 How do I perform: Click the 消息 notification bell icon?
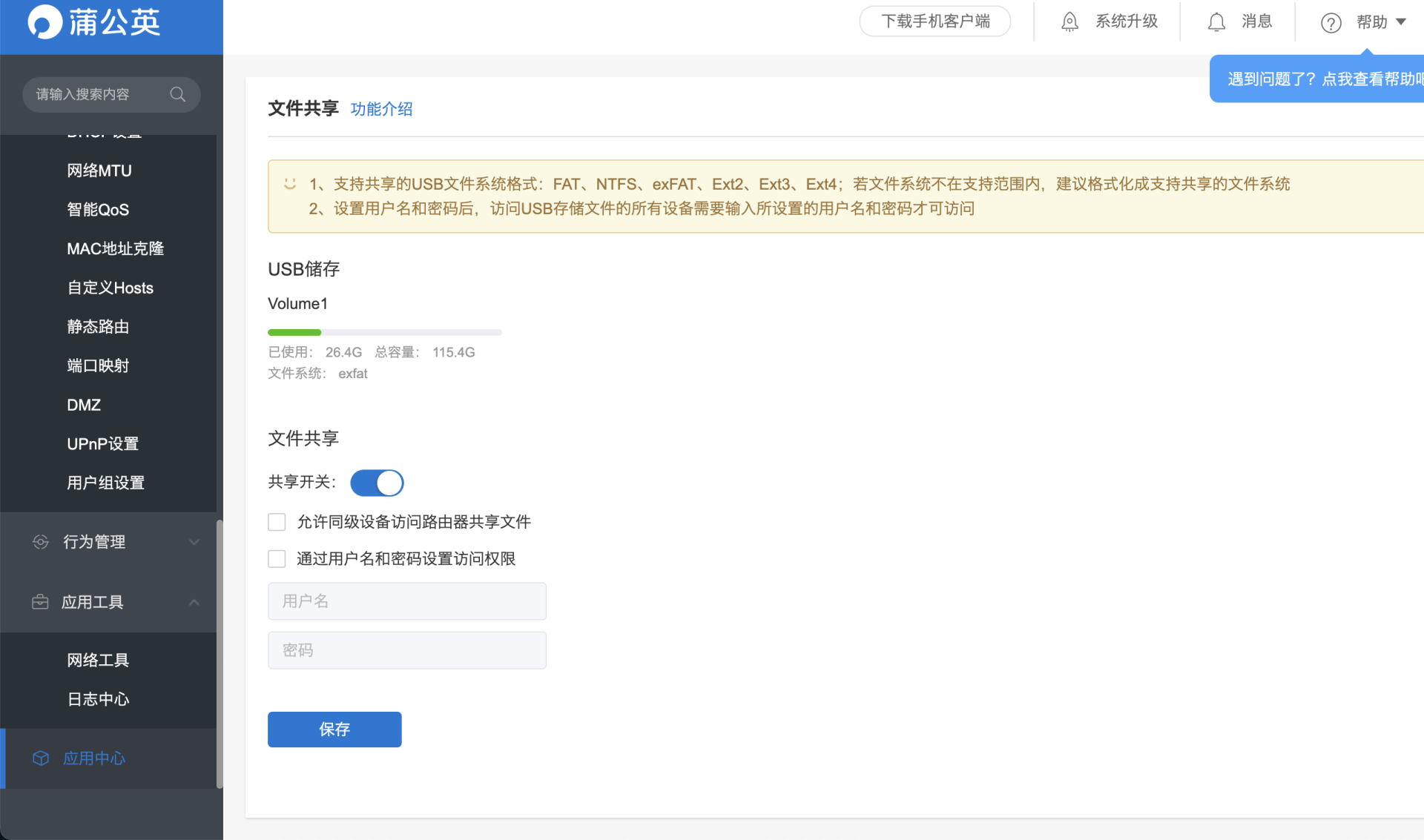click(1216, 22)
